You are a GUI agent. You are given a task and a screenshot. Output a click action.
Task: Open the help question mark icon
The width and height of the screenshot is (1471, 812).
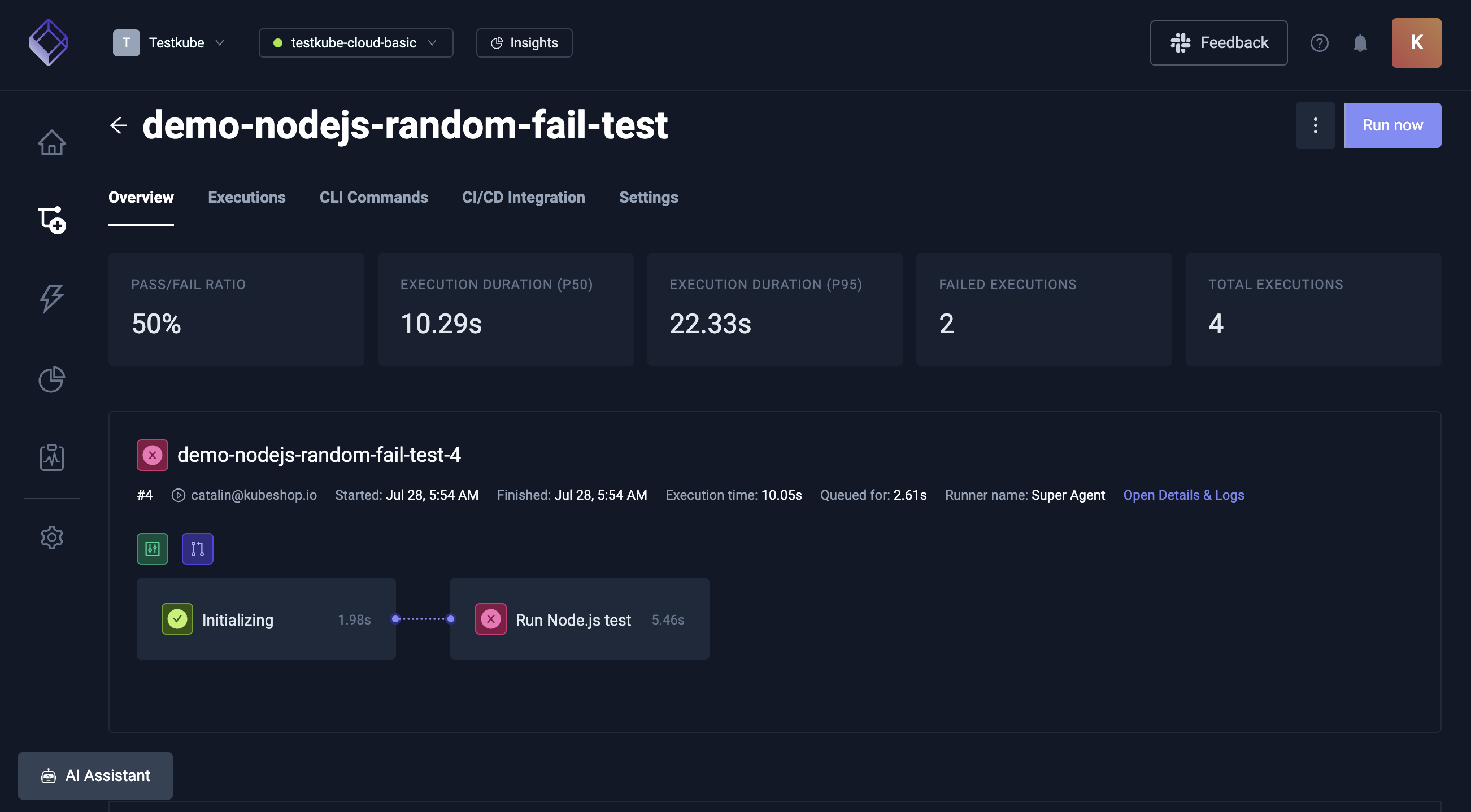[1319, 43]
